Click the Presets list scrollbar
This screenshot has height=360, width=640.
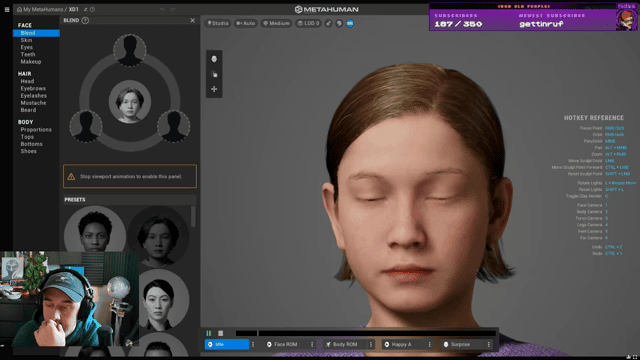(193, 216)
